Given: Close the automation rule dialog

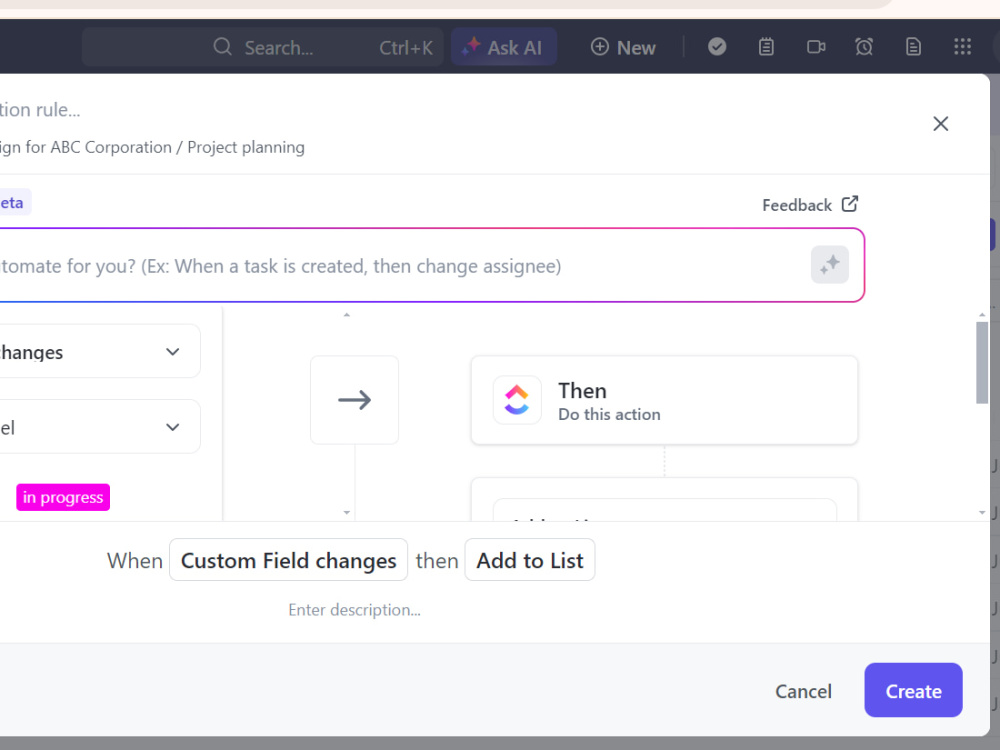Looking at the screenshot, I should [x=941, y=124].
